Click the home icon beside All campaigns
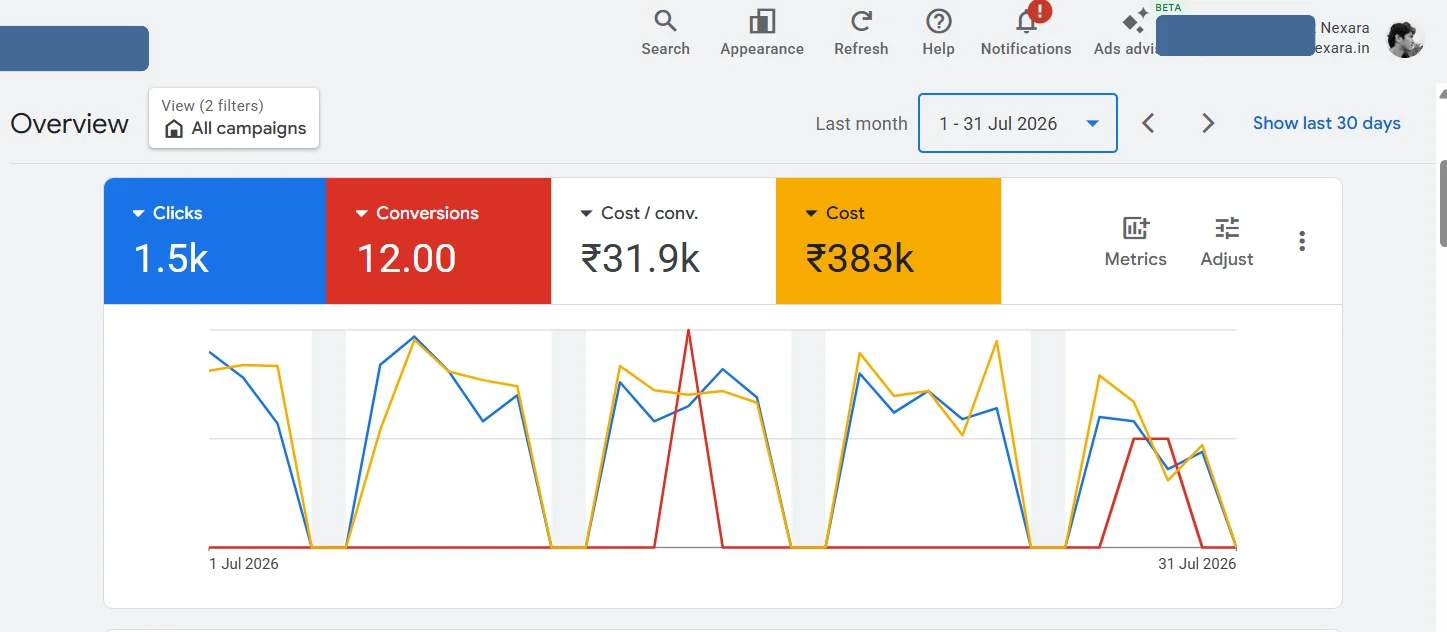 (x=174, y=129)
